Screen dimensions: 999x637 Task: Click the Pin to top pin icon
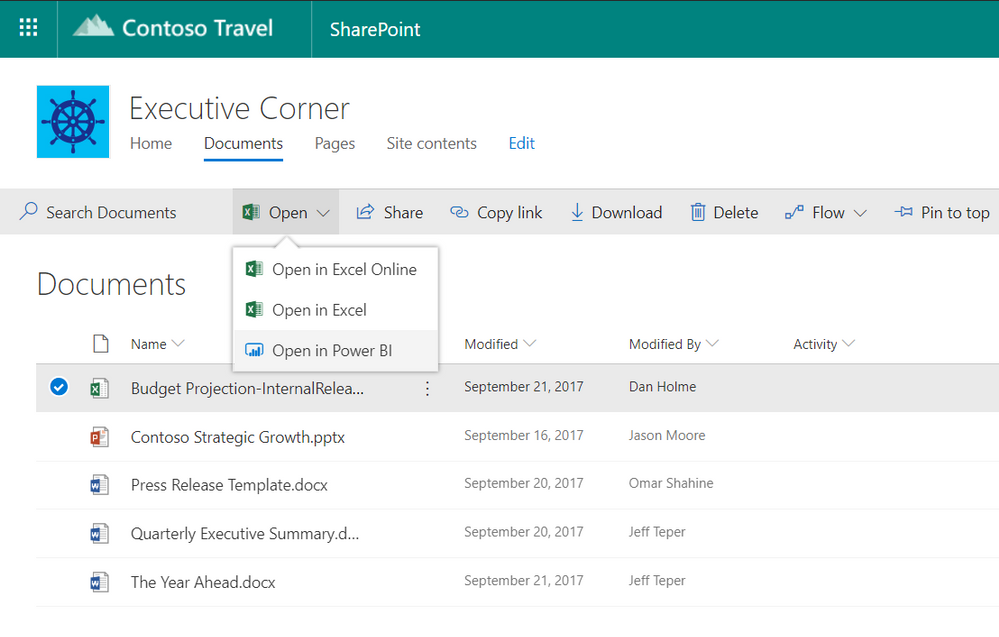coord(903,211)
